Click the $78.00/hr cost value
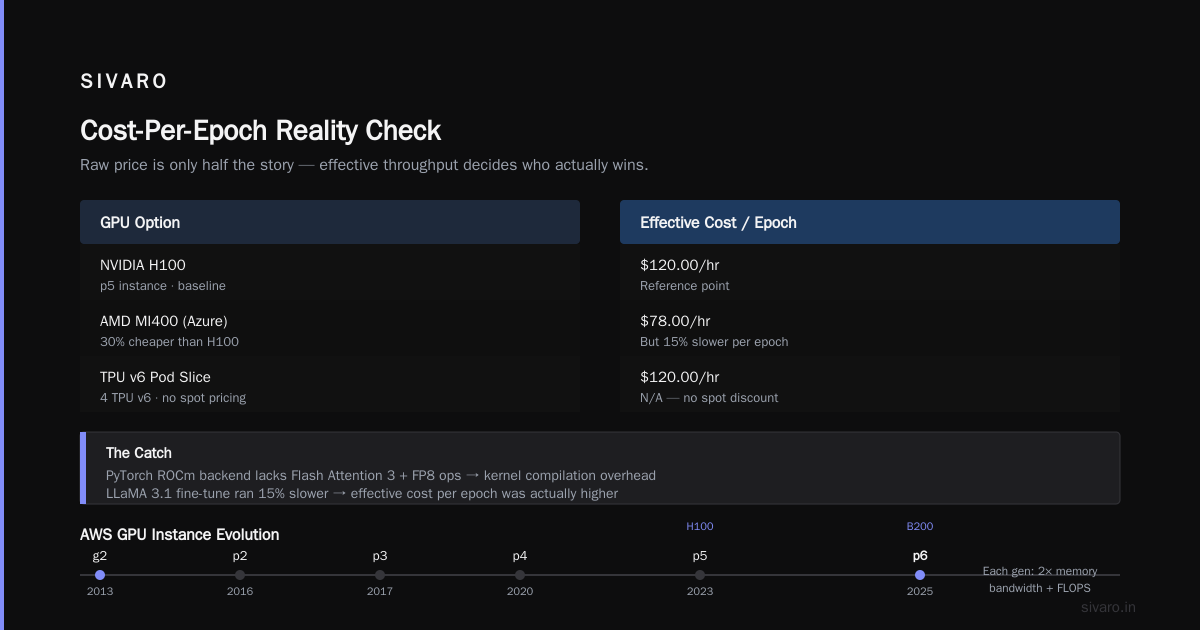1200x630 pixels. (x=675, y=321)
